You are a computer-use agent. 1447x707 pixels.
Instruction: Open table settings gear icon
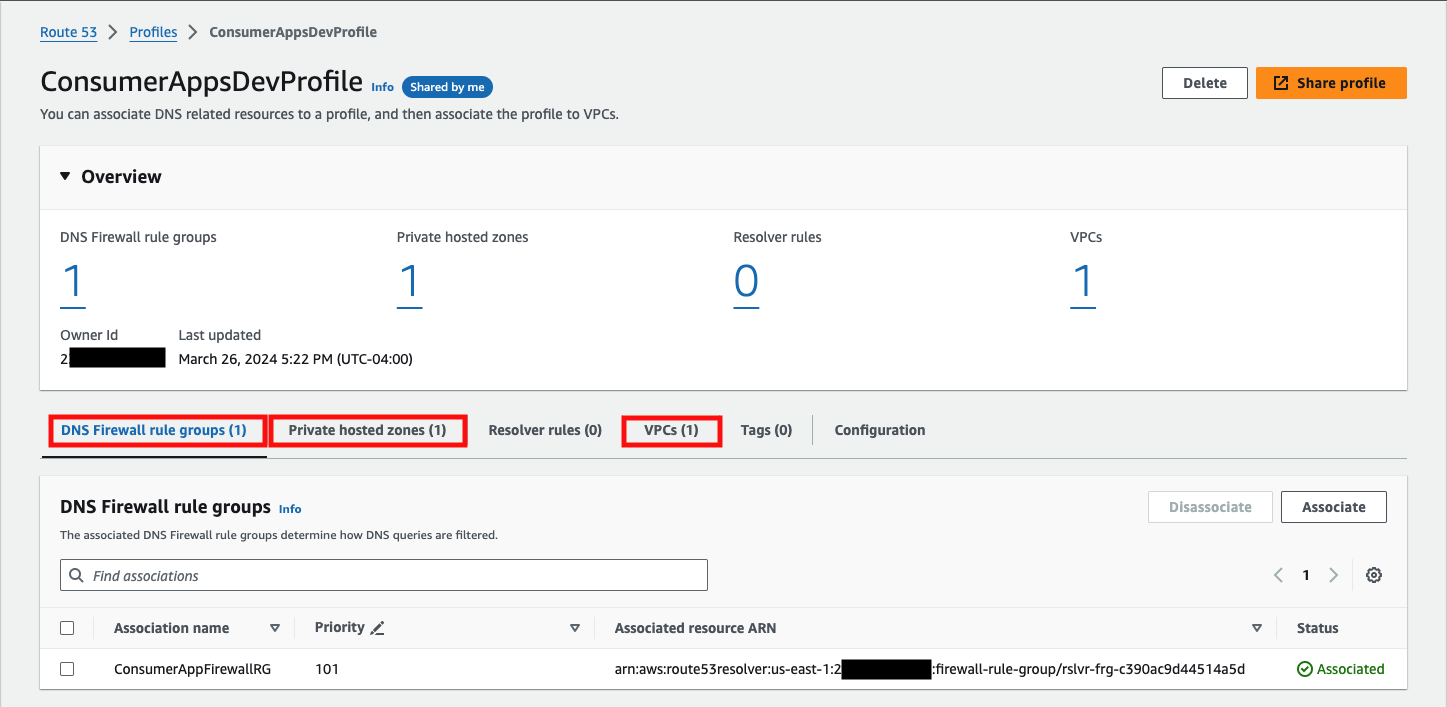click(x=1374, y=575)
